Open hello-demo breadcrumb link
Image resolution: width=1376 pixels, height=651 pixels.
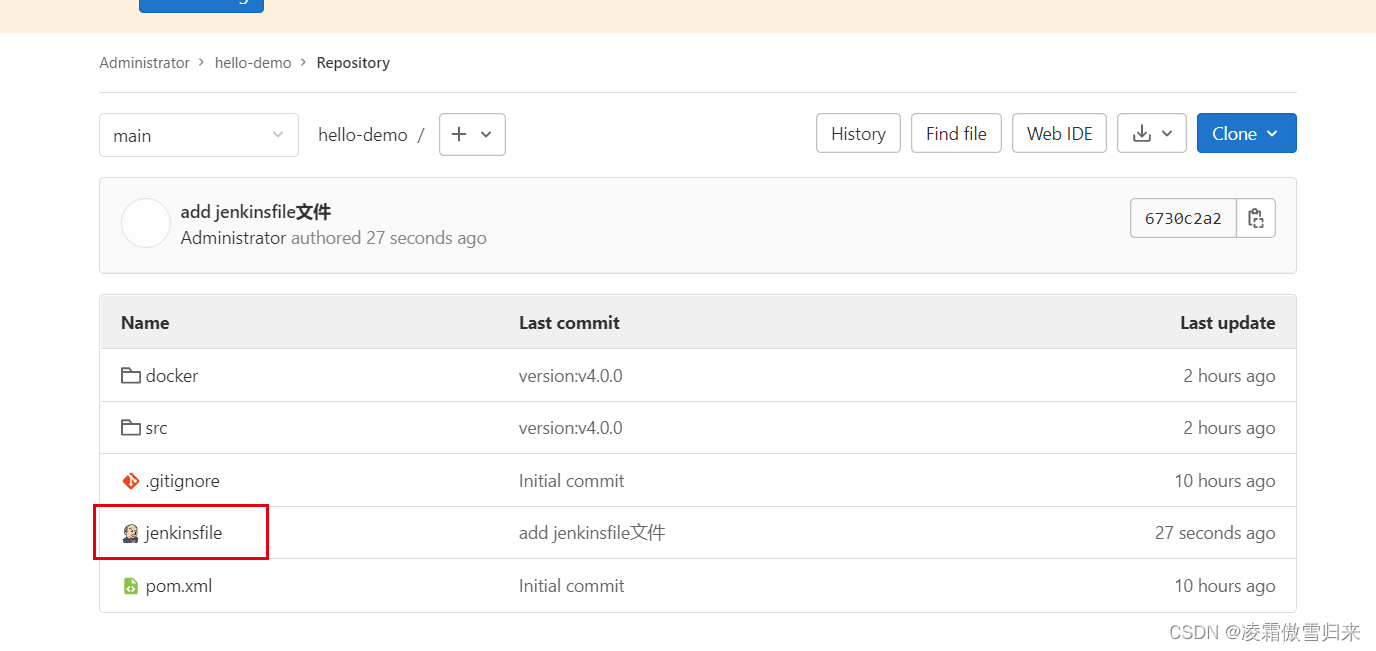tap(253, 62)
